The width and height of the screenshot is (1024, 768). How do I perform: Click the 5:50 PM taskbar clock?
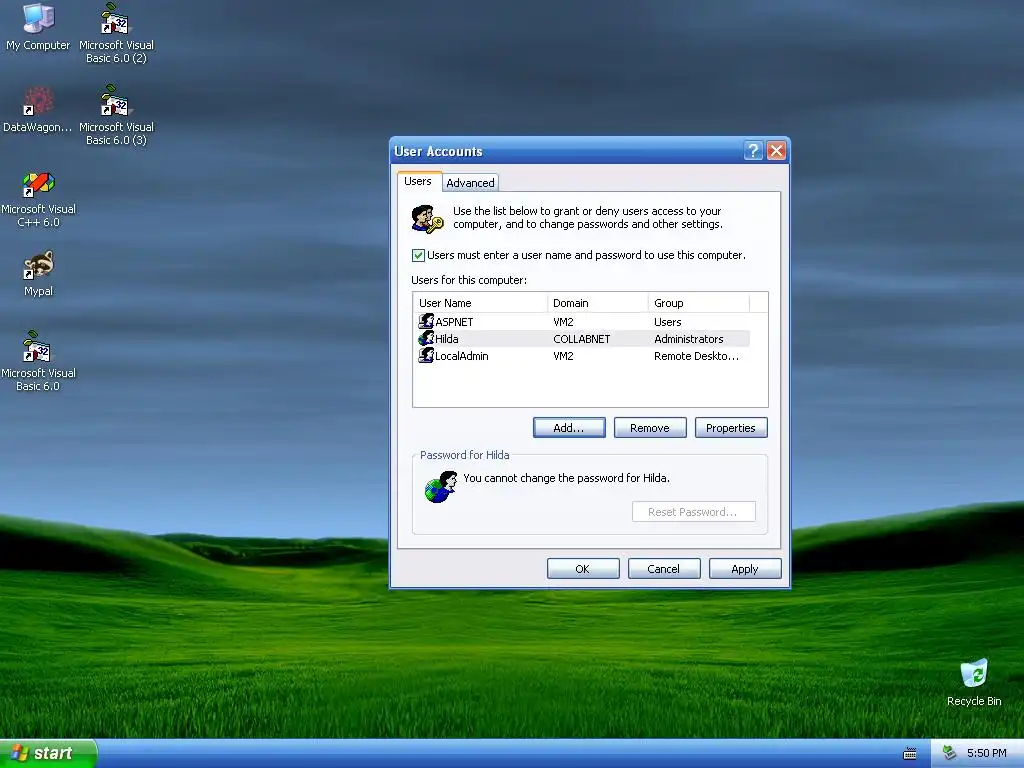click(987, 753)
